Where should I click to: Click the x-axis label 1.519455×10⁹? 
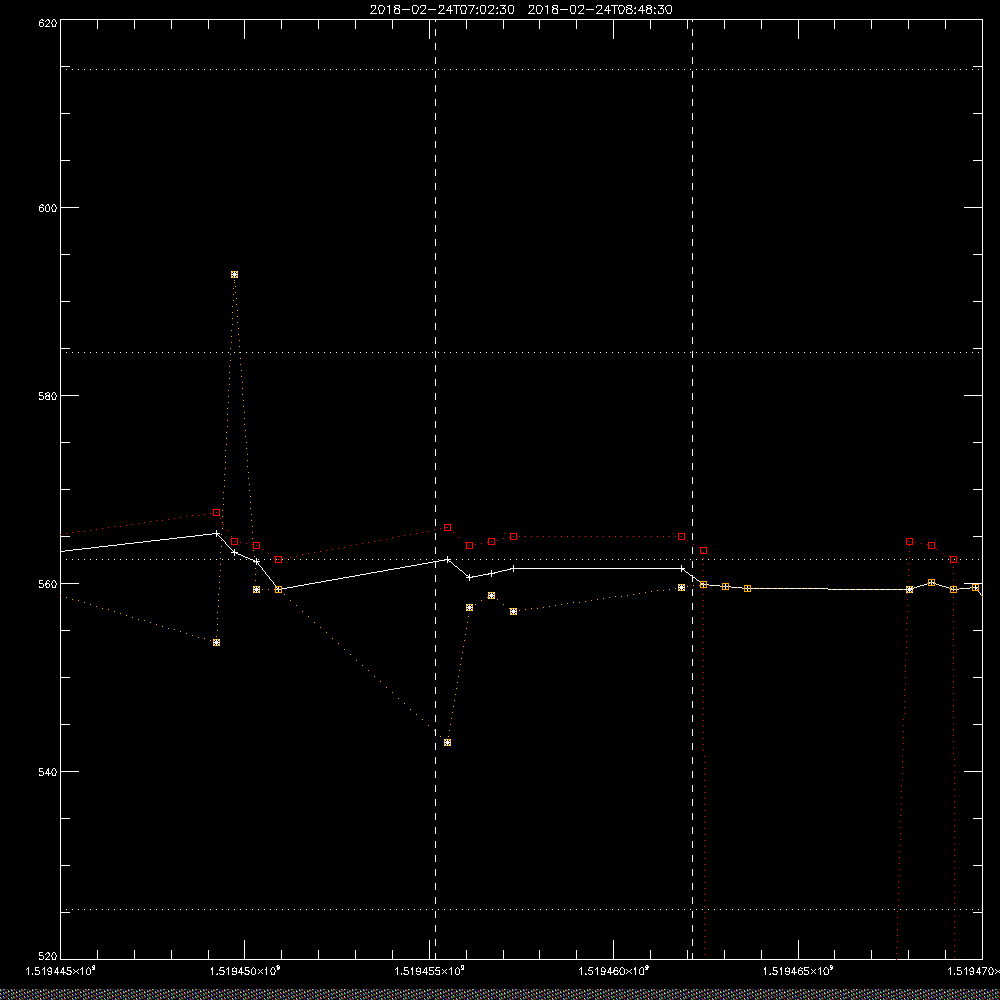pyautogui.click(x=429, y=971)
